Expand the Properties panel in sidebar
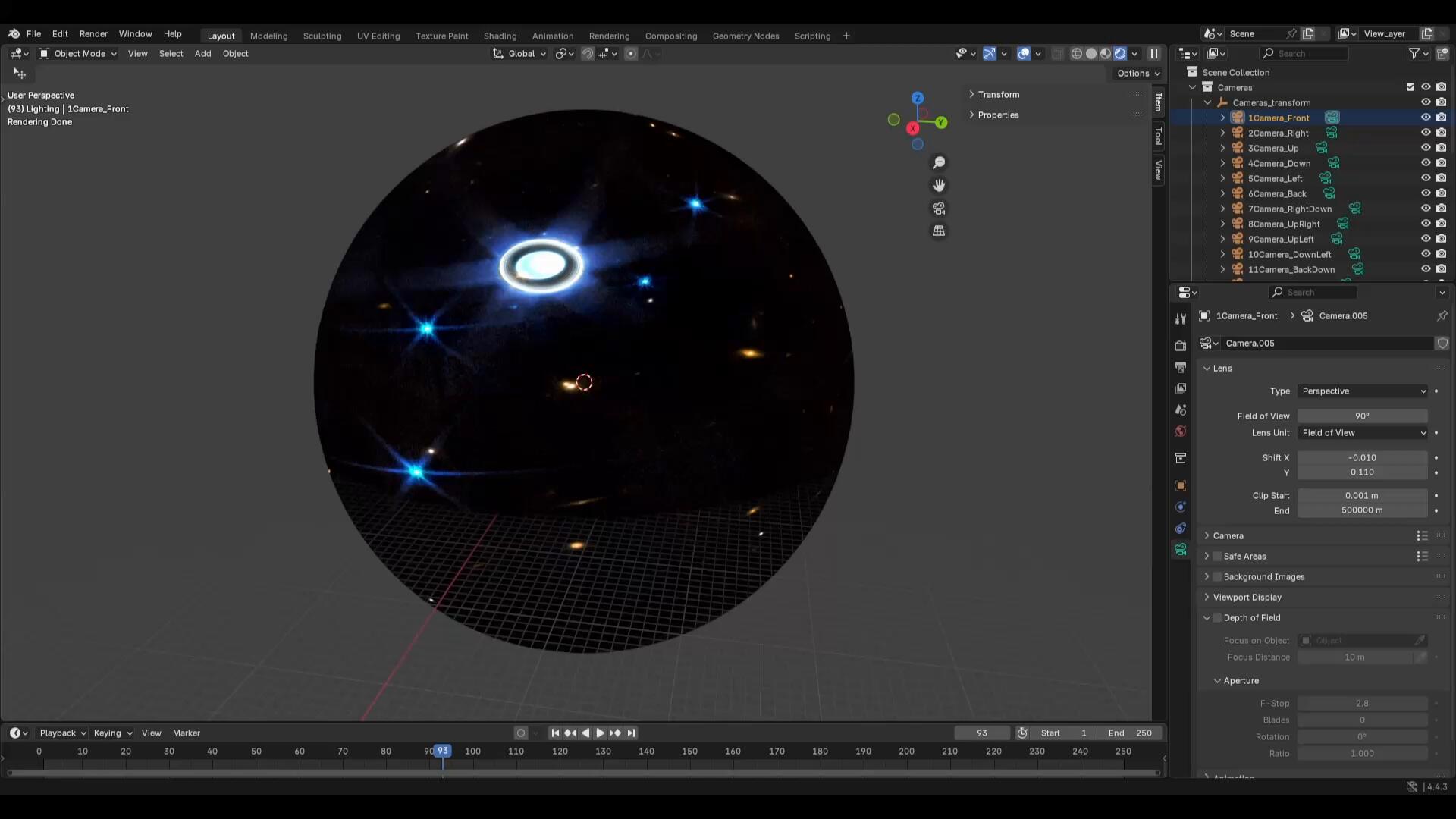 coord(998,115)
